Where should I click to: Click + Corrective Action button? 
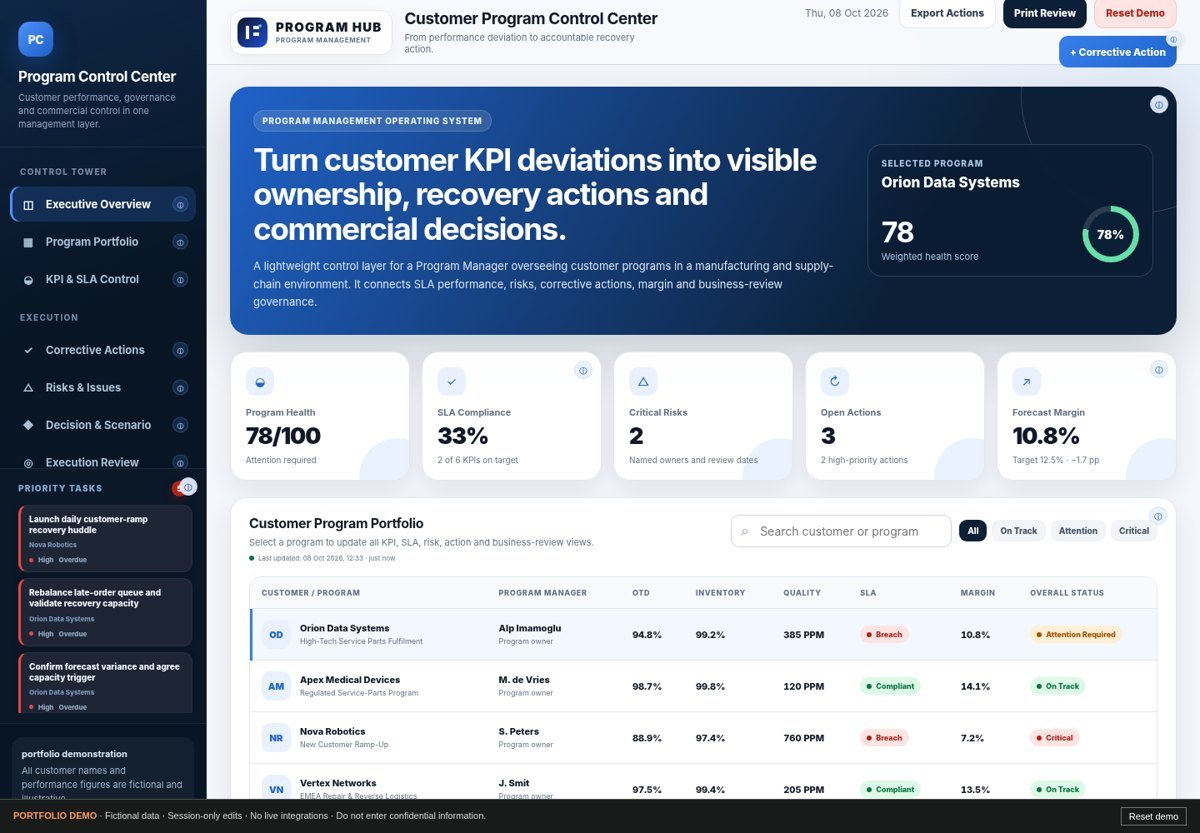[1117, 52]
